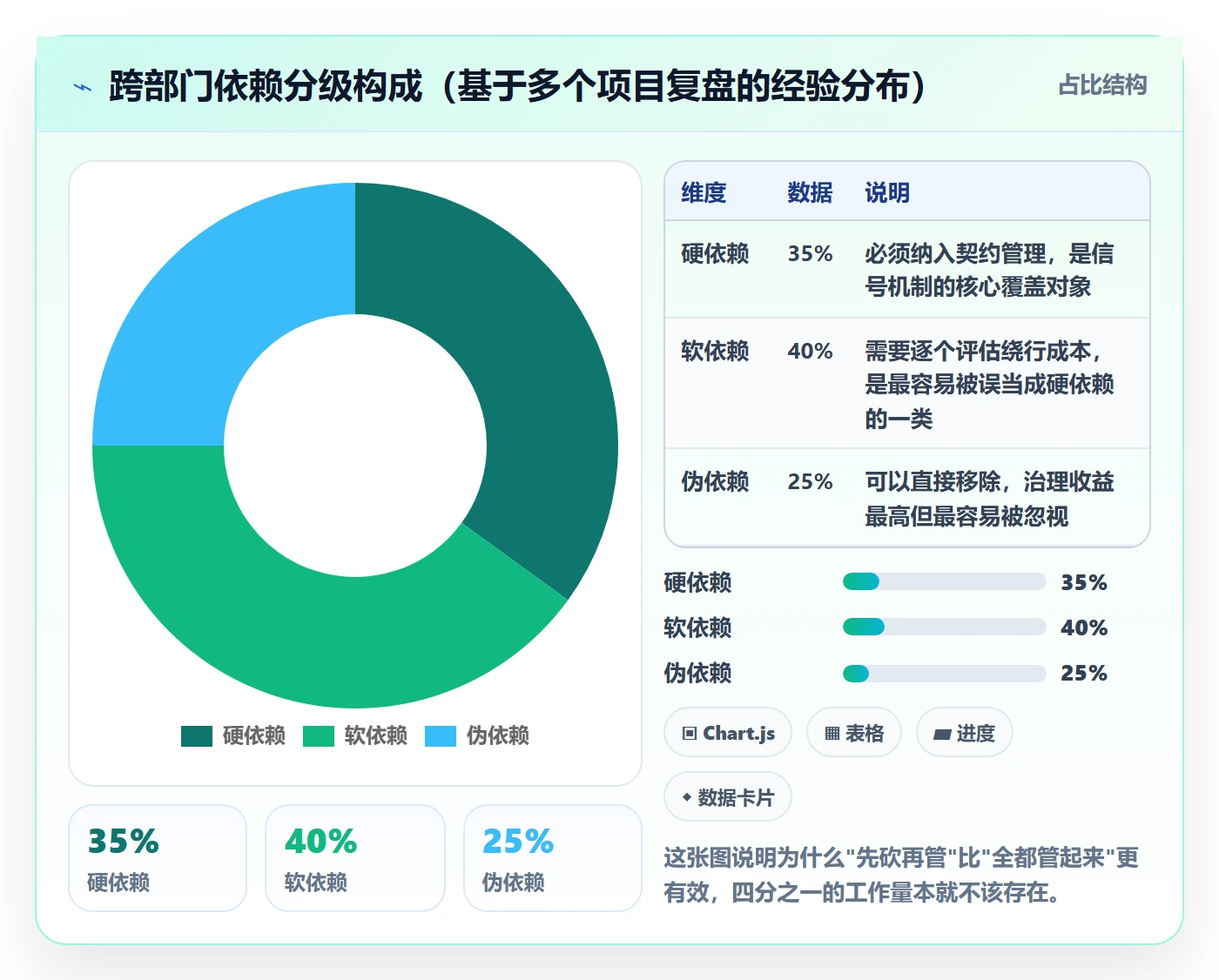Click the 数据 column header
Screen dimensions: 1219x980
(x=810, y=192)
